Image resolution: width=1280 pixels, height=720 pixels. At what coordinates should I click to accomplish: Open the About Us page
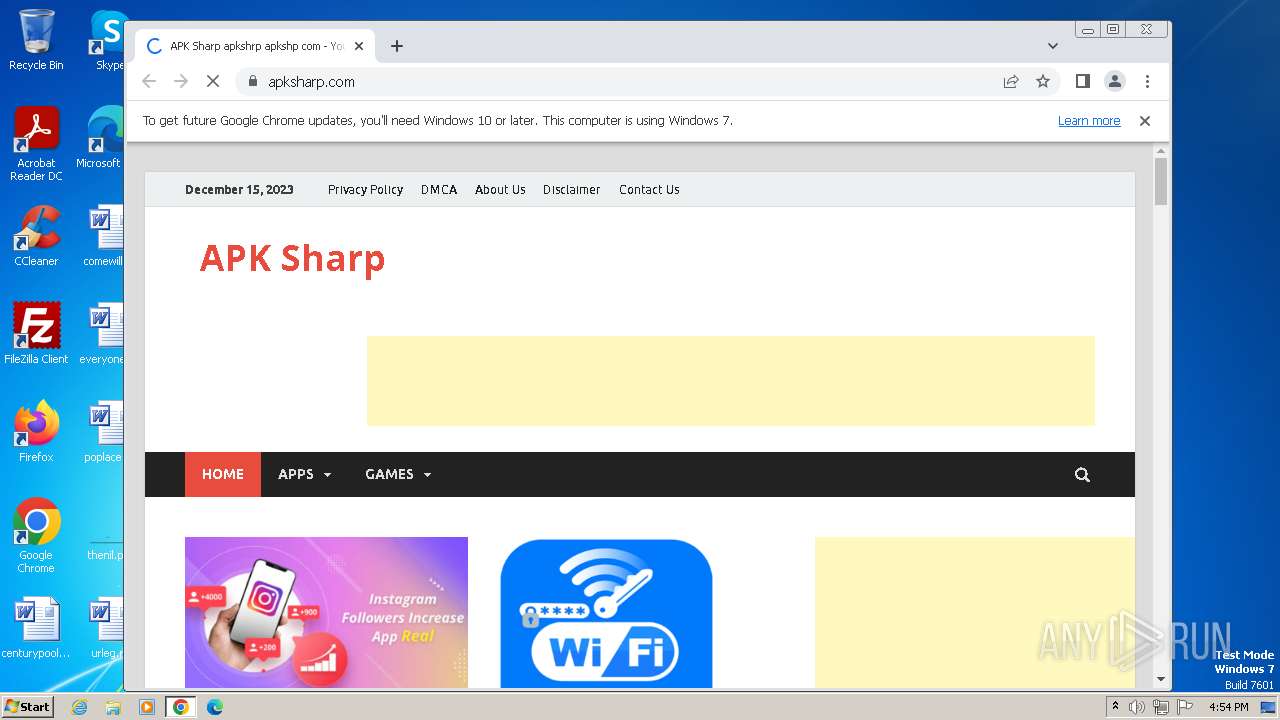[500, 190]
